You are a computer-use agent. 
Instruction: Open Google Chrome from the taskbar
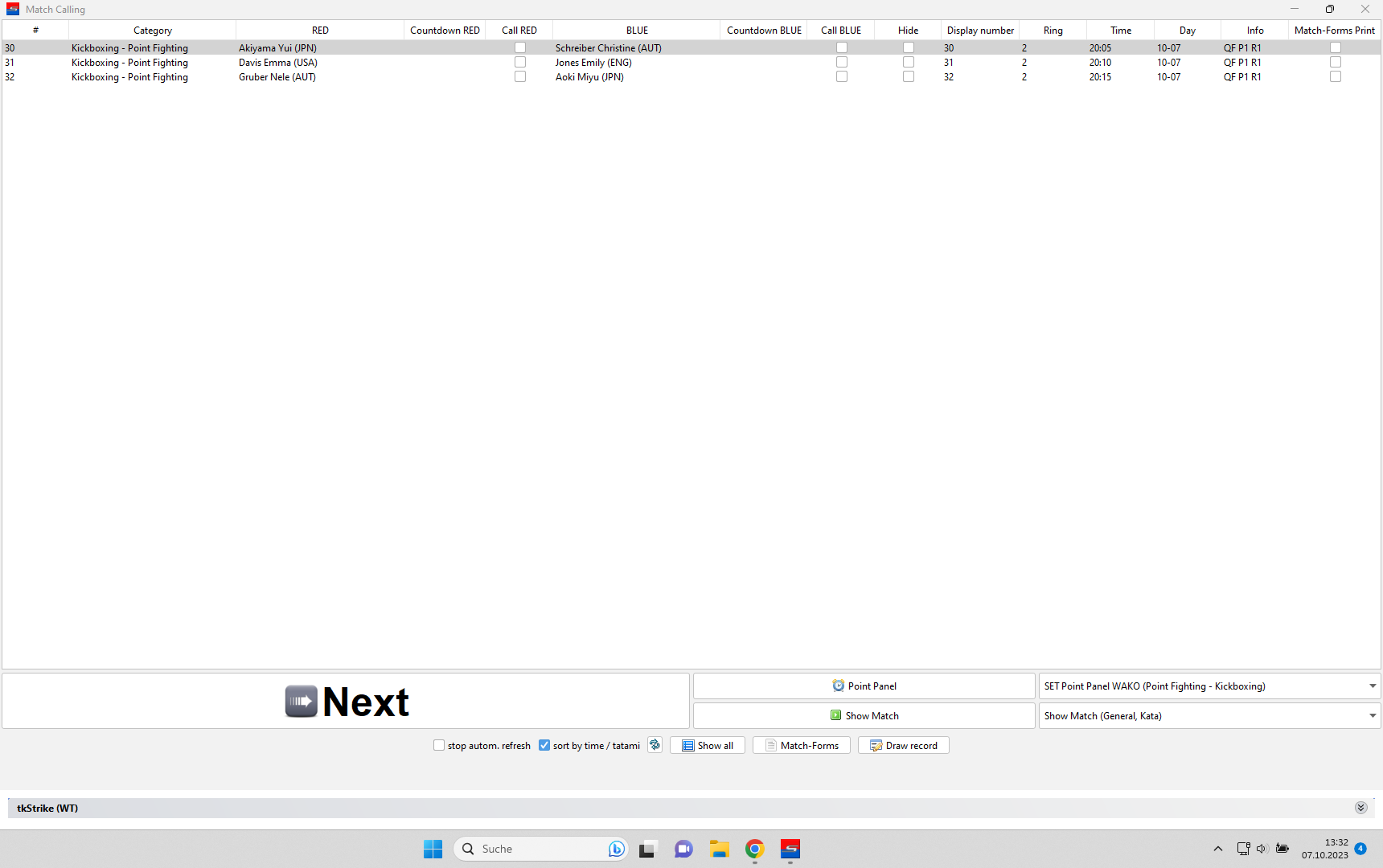754,849
